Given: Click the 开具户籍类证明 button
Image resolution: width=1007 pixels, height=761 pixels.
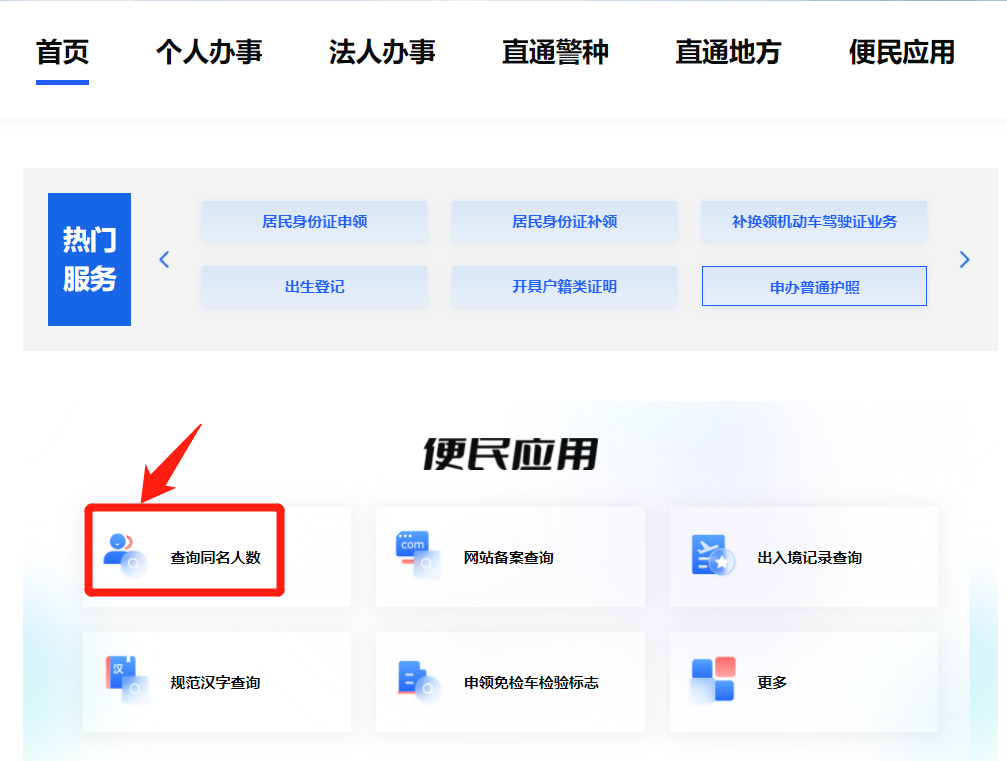Looking at the screenshot, I should click(564, 287).
